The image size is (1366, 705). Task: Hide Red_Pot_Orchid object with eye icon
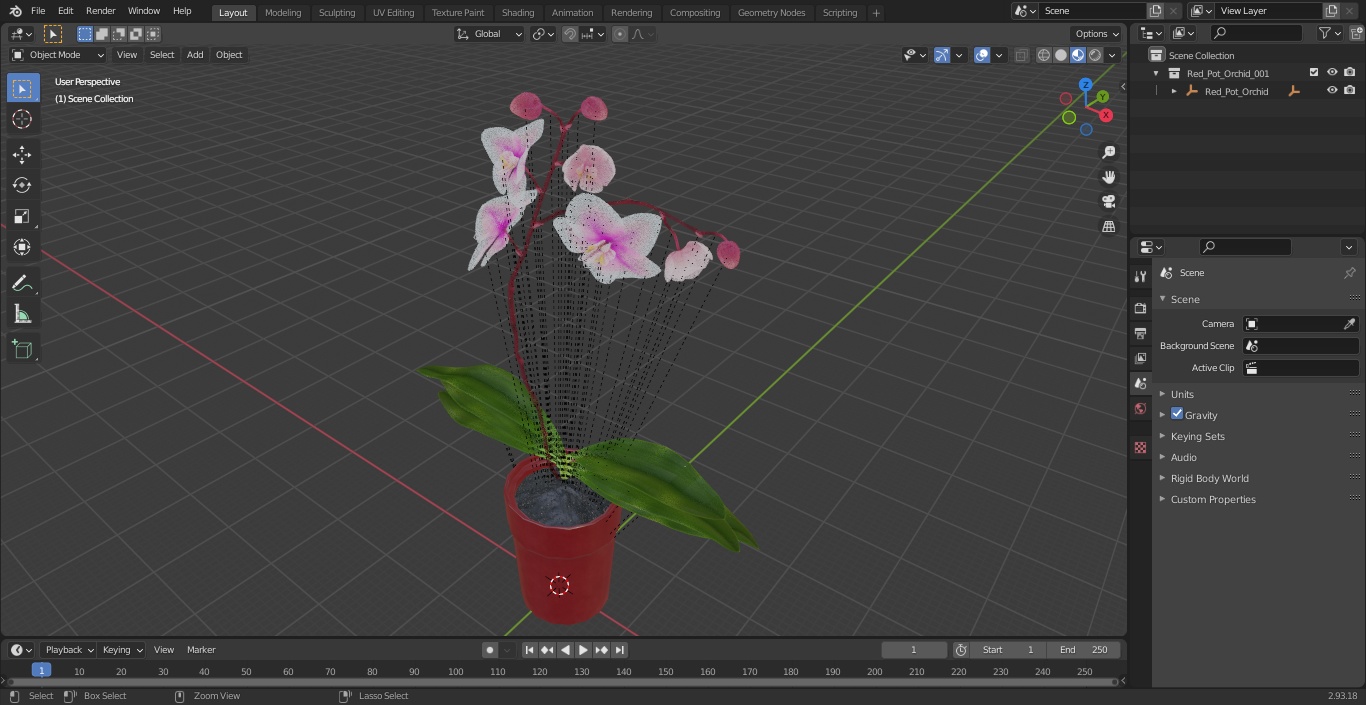(1332, 91)
